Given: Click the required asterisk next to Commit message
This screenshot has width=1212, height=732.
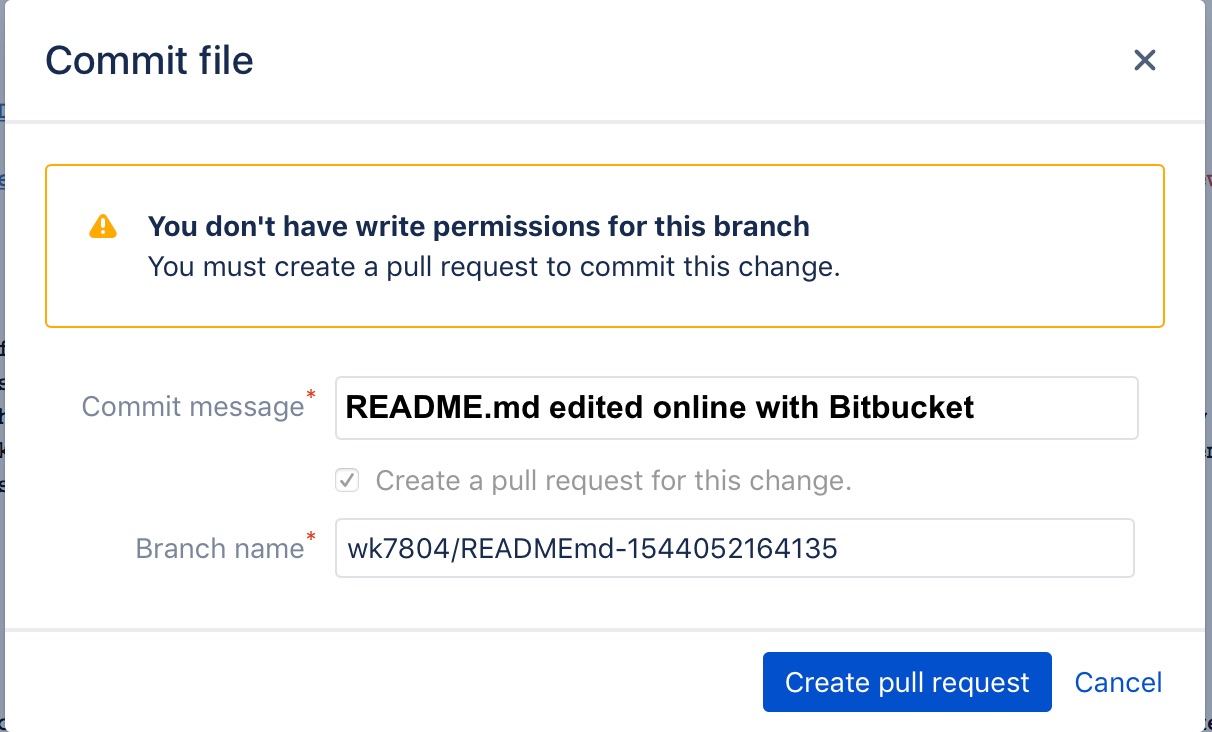Looking at the screenshot, I should point(311,396).
